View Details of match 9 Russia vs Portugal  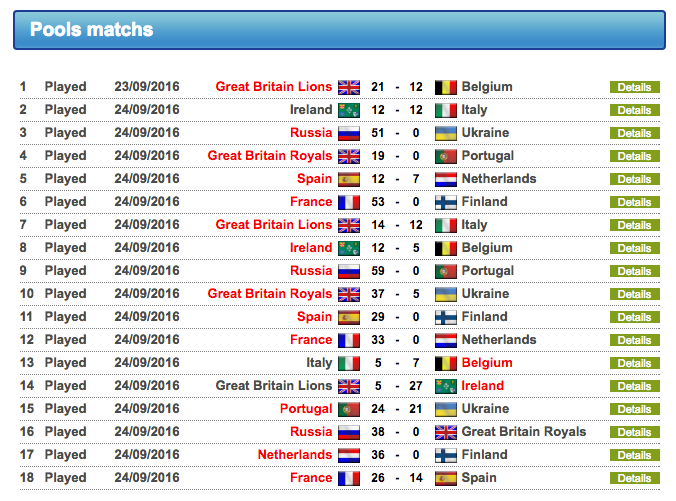pyautogui.click(x=634, y=271)
